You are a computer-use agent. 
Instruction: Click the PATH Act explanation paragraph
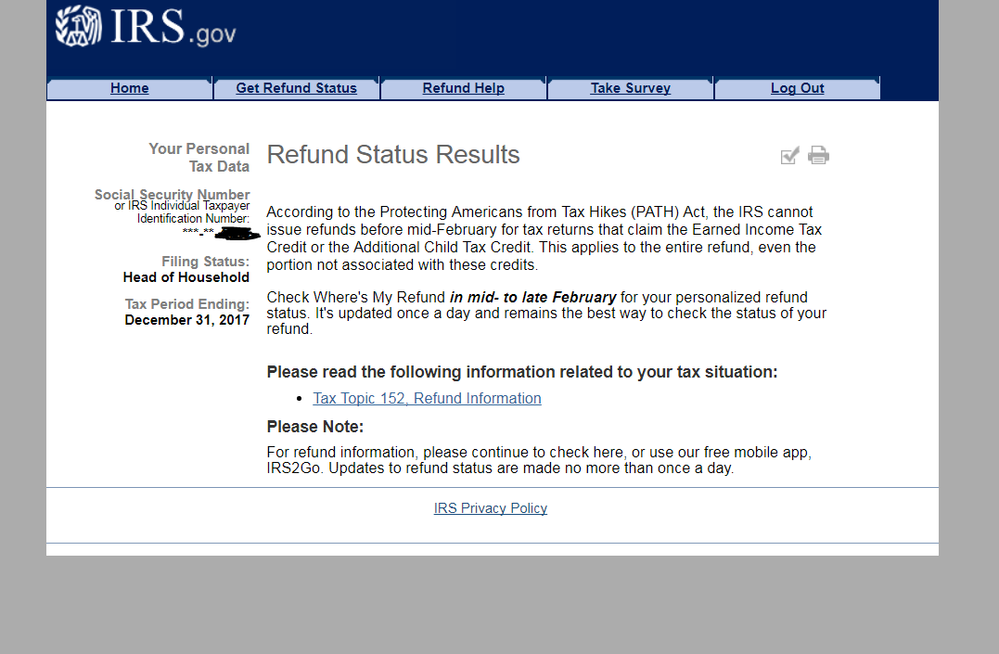point(545,238)
